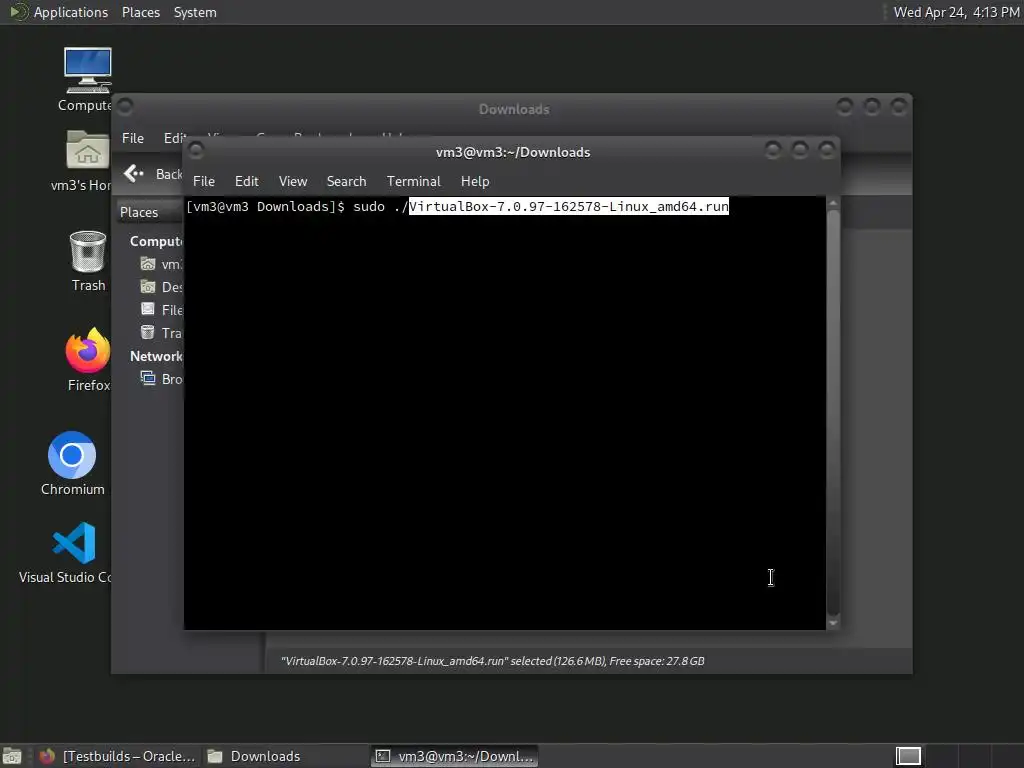Image resolution: width=1024 pixels, height=768 pixels.
Task: Open the terminal Search menu
Action: [346, 181]
